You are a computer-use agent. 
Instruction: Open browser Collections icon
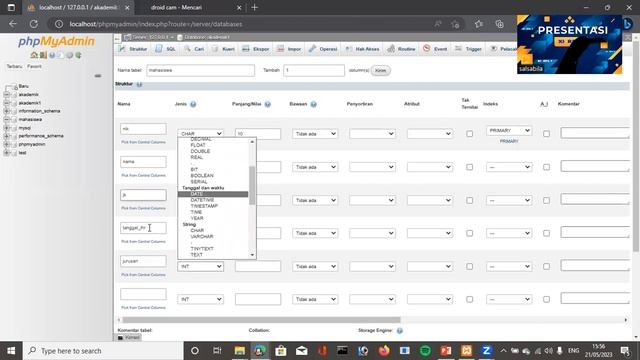point(499,24)
